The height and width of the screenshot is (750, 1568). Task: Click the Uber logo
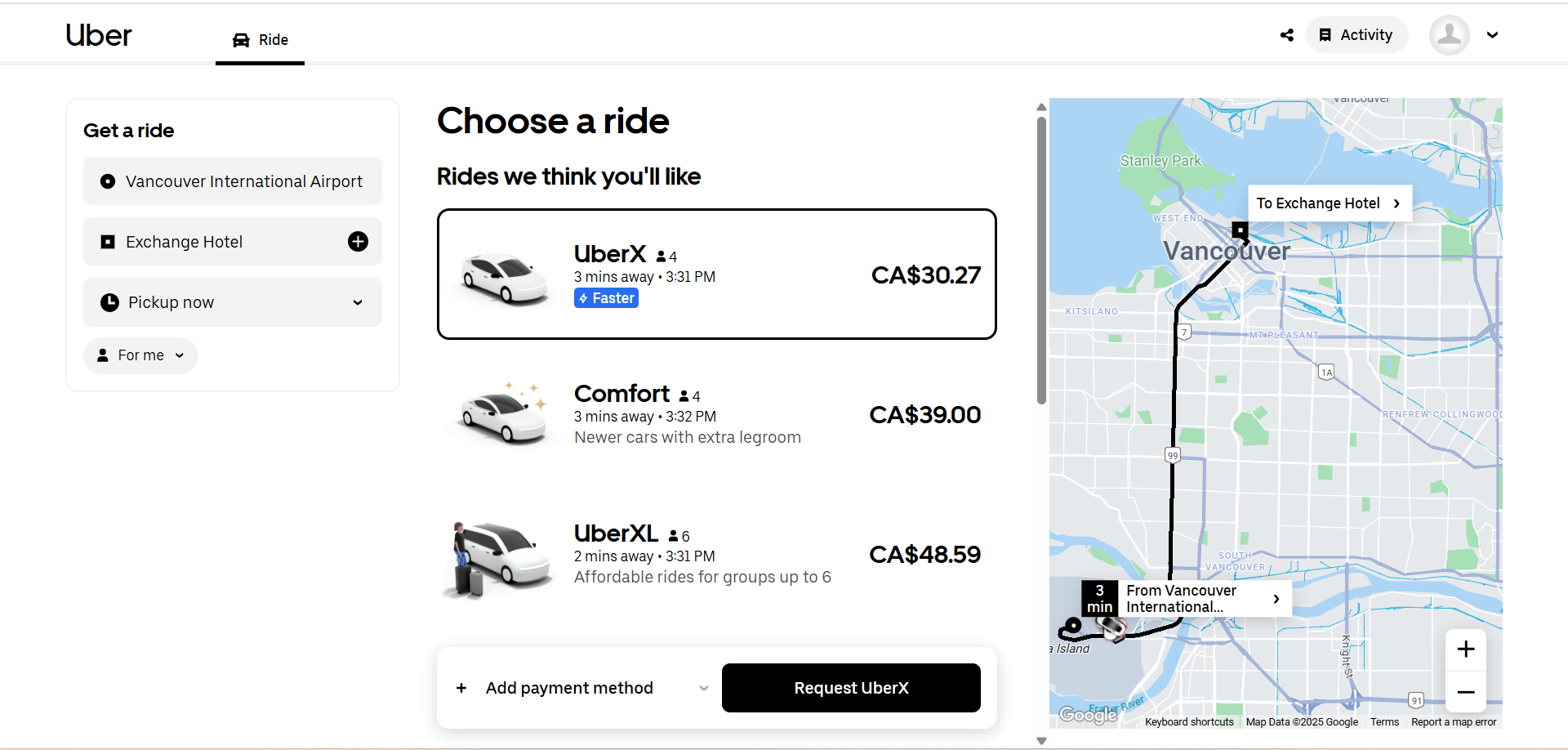click(x=98, y=35)
